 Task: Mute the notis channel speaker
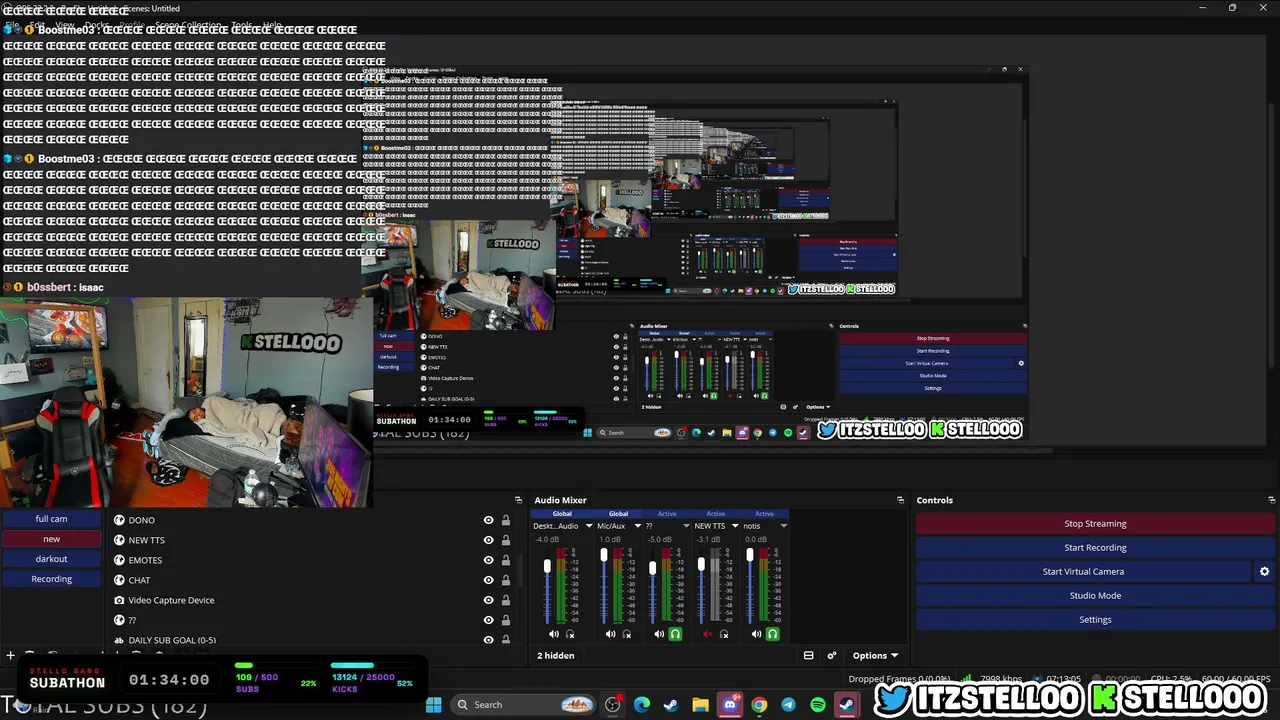click(x=756, y=634)
